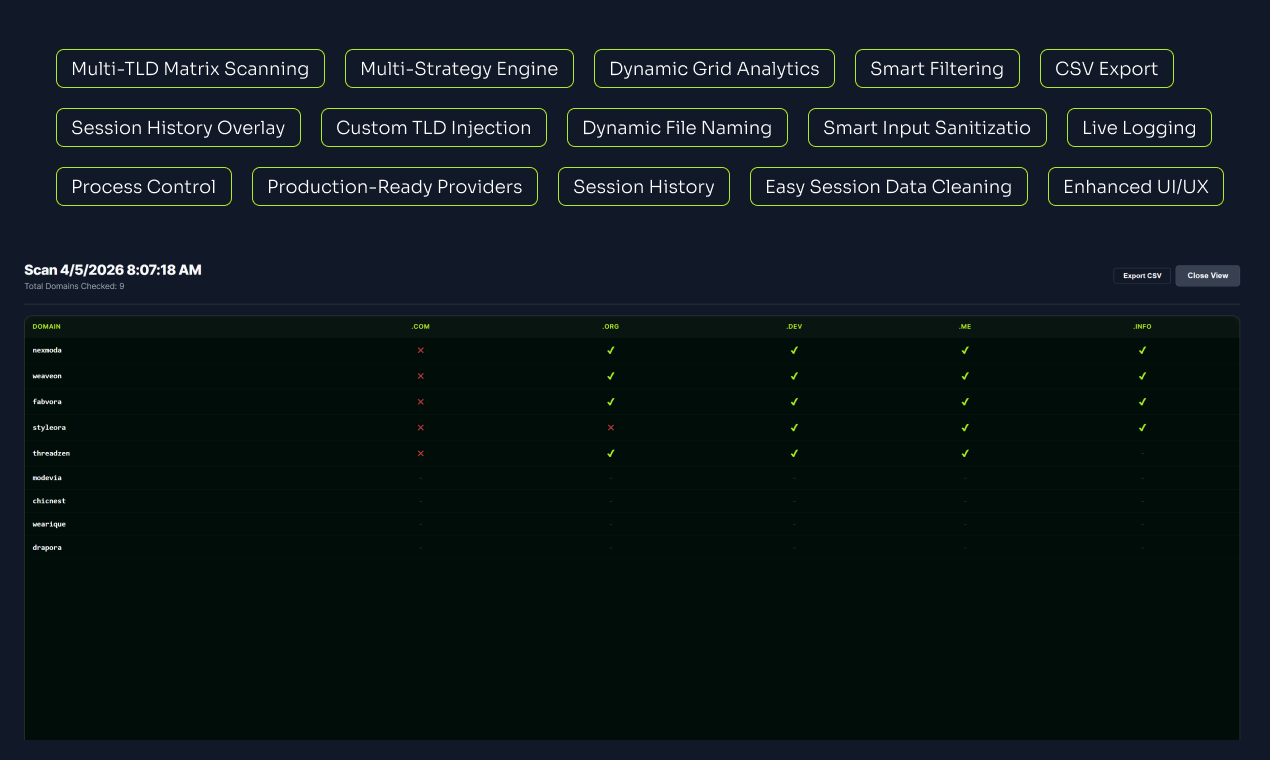
Task: Click the red X for nexmoda under .COM
Action: point(420,350)
